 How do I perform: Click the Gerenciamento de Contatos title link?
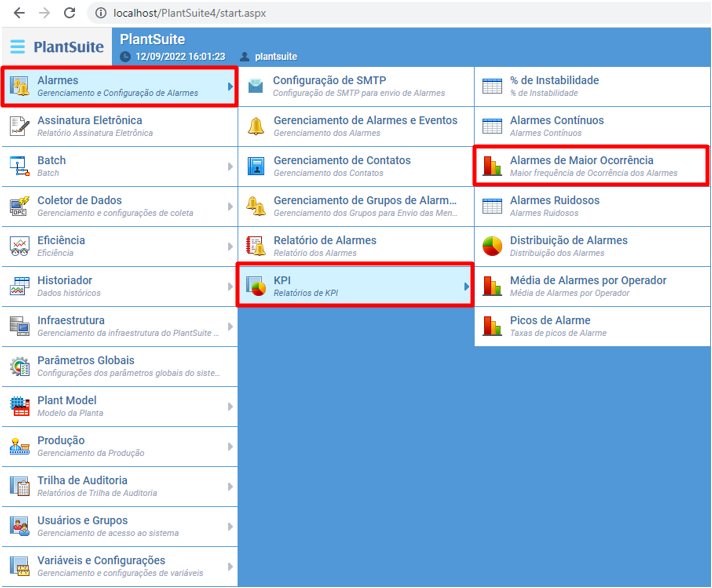coord(342,160)
